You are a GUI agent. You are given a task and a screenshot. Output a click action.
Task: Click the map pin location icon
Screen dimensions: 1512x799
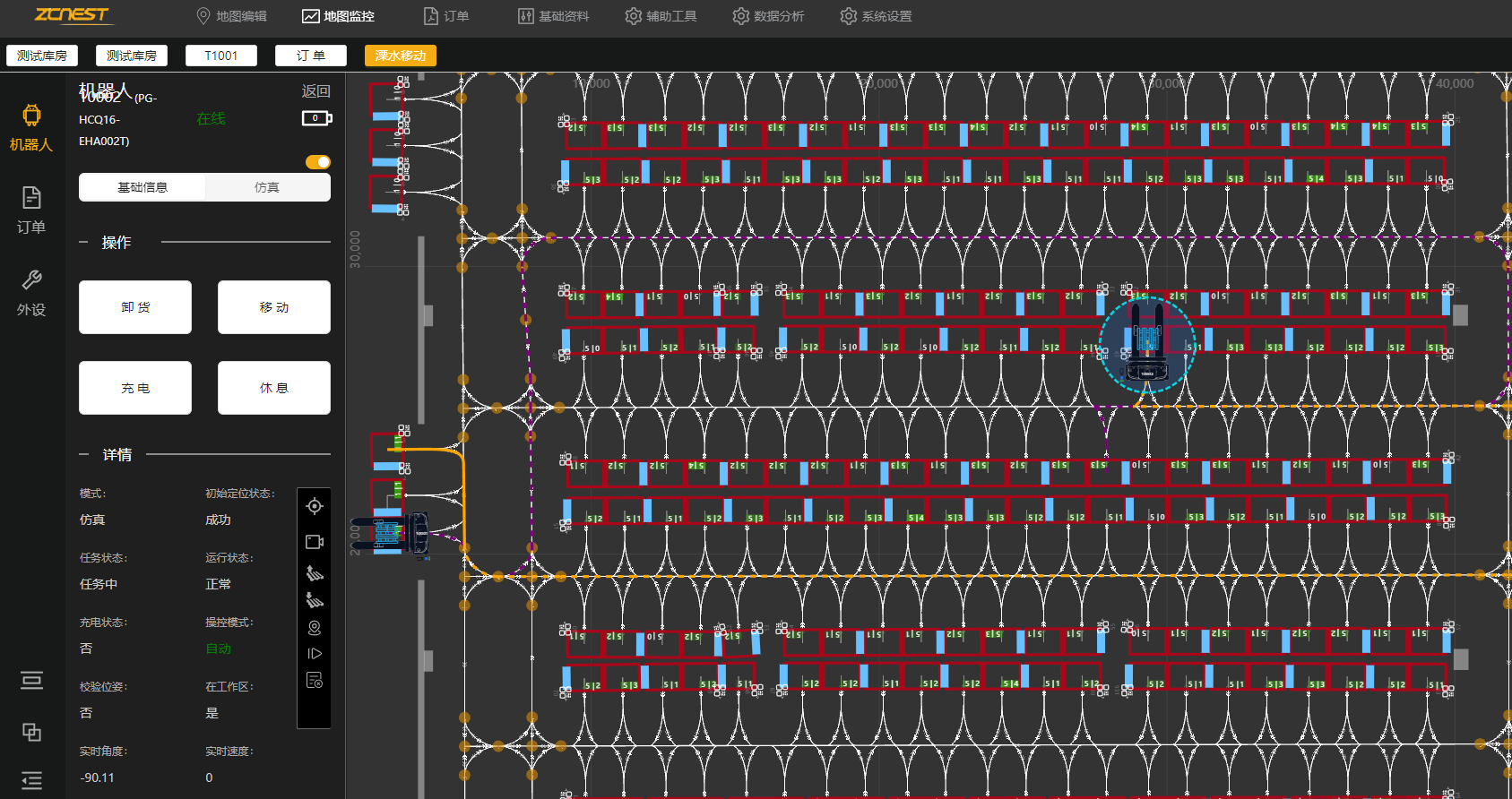click(x=315, y=628)
